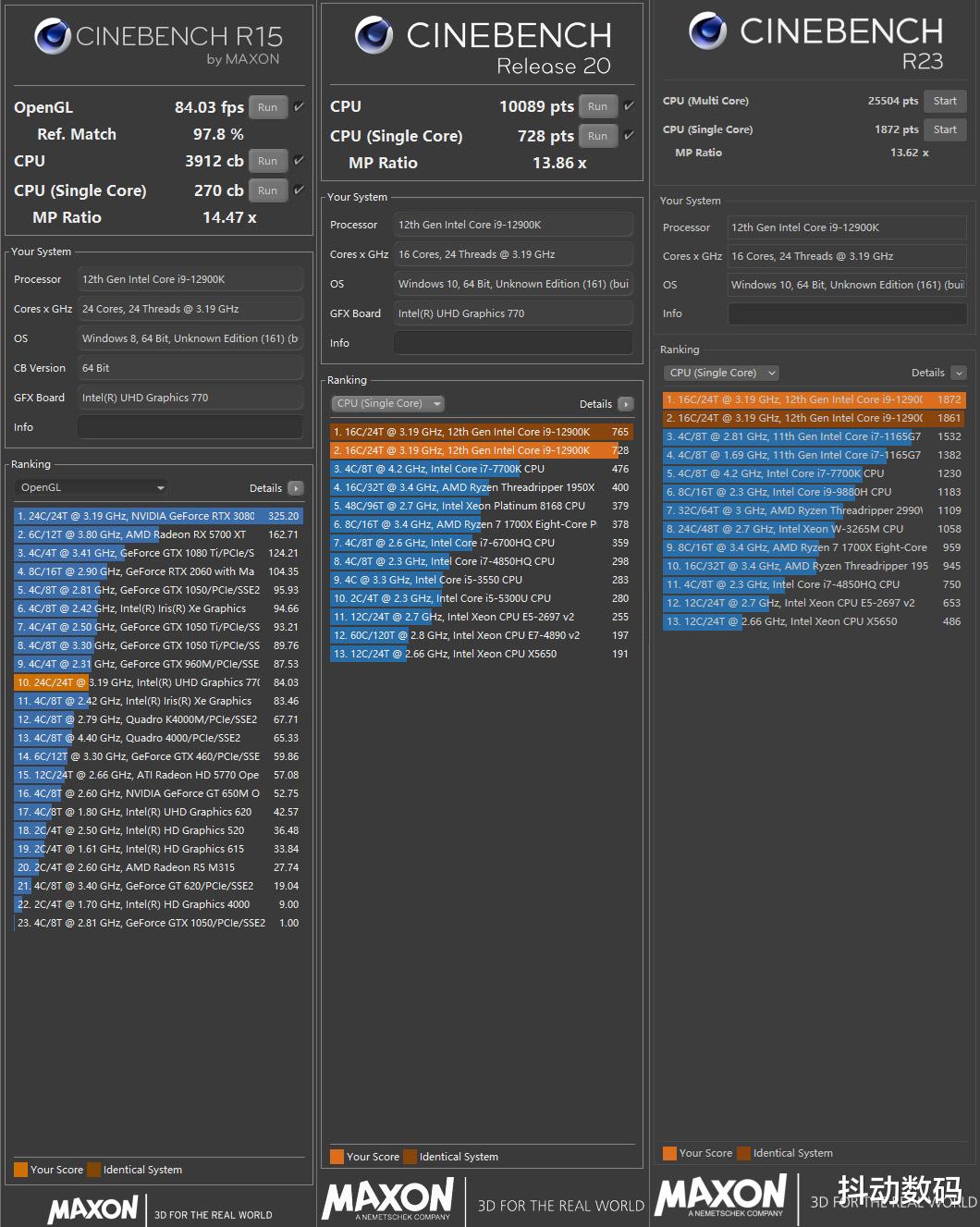The width and height of the screenshot is (980, 1227).
Task: Select R23 ranking row scoring 1861
Action: pyautogui.click(x=815, y=418)
